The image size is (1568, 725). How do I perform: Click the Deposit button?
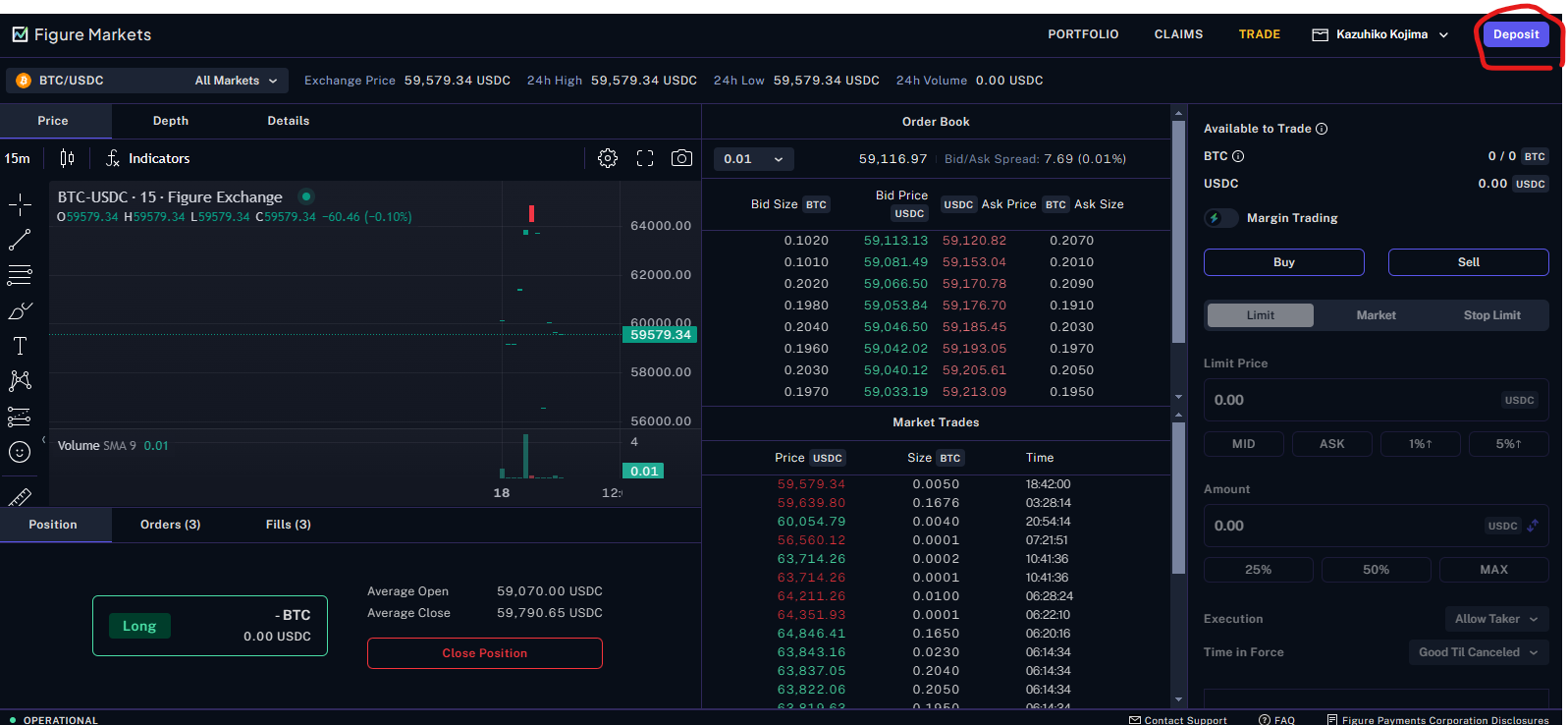click(x=1516, y=34)
